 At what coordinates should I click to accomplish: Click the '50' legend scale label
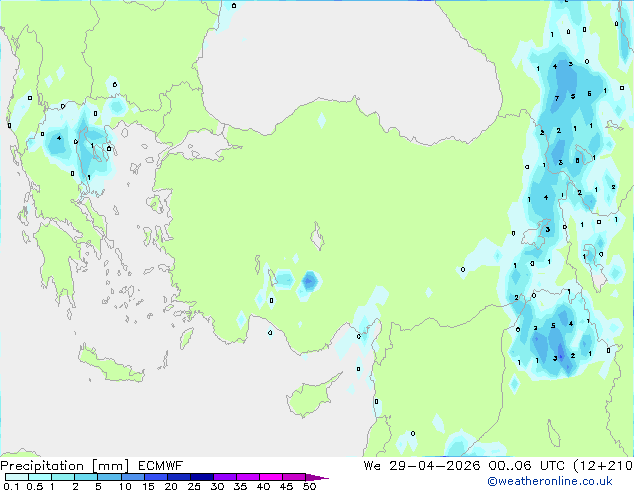point(309,486)
